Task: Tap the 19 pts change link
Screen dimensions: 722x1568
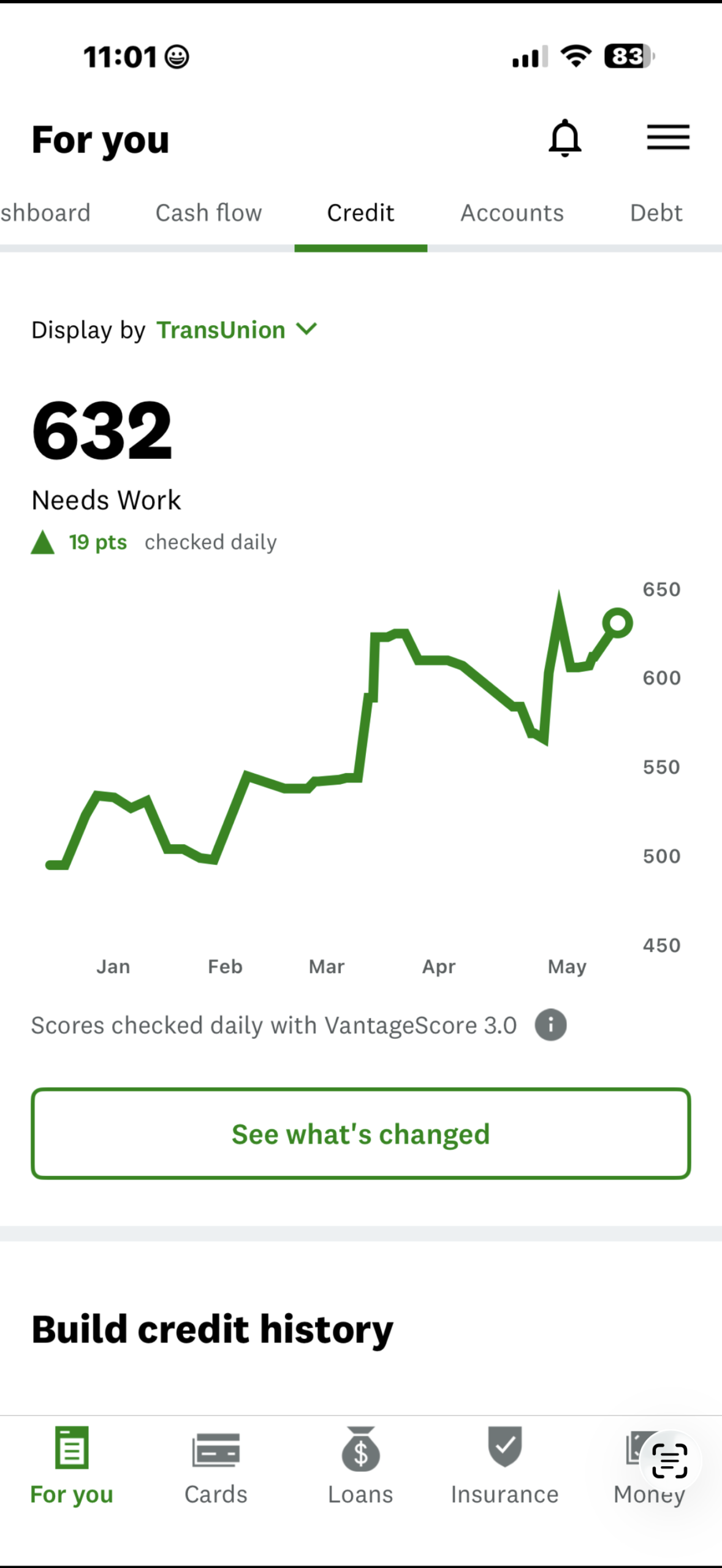Action: (x=97, y=542)
